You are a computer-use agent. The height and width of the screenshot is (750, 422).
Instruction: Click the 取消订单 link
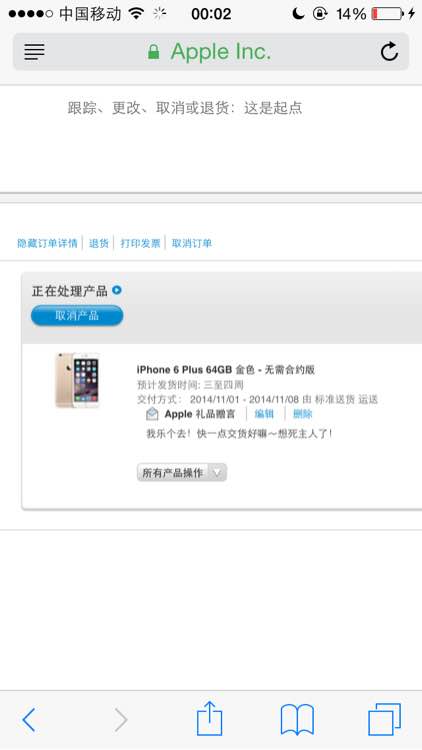click(x=192, y=243)
